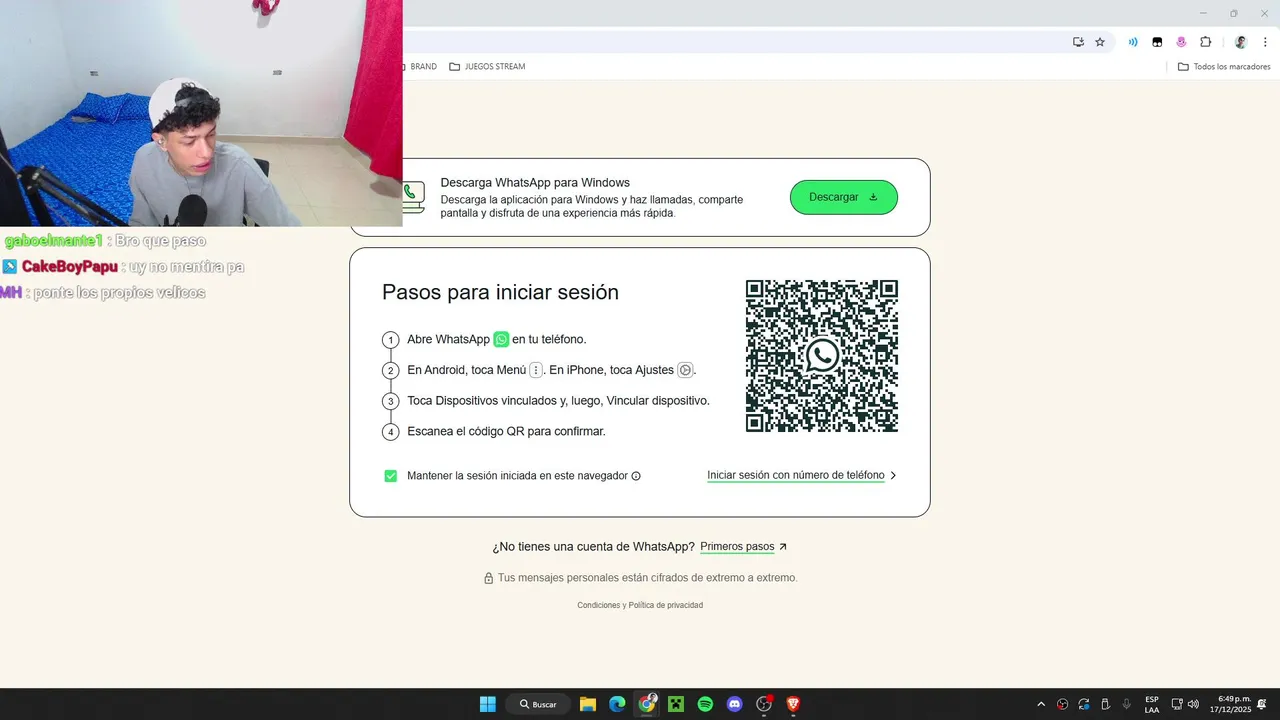Click step text Escanea el código QR
Screen dimensions: 1280x720
506,431
